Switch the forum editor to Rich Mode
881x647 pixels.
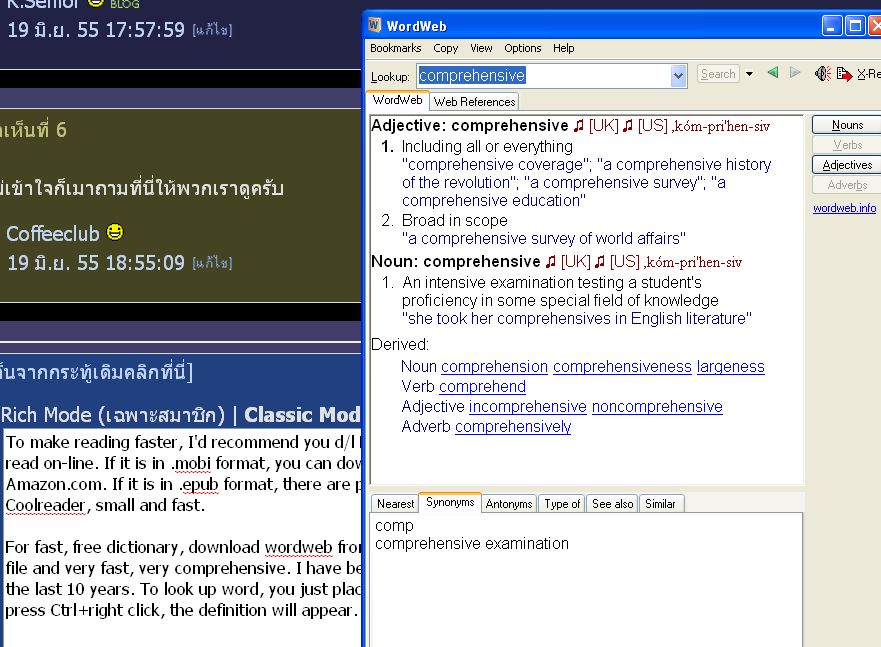click(x=112, y=415)
